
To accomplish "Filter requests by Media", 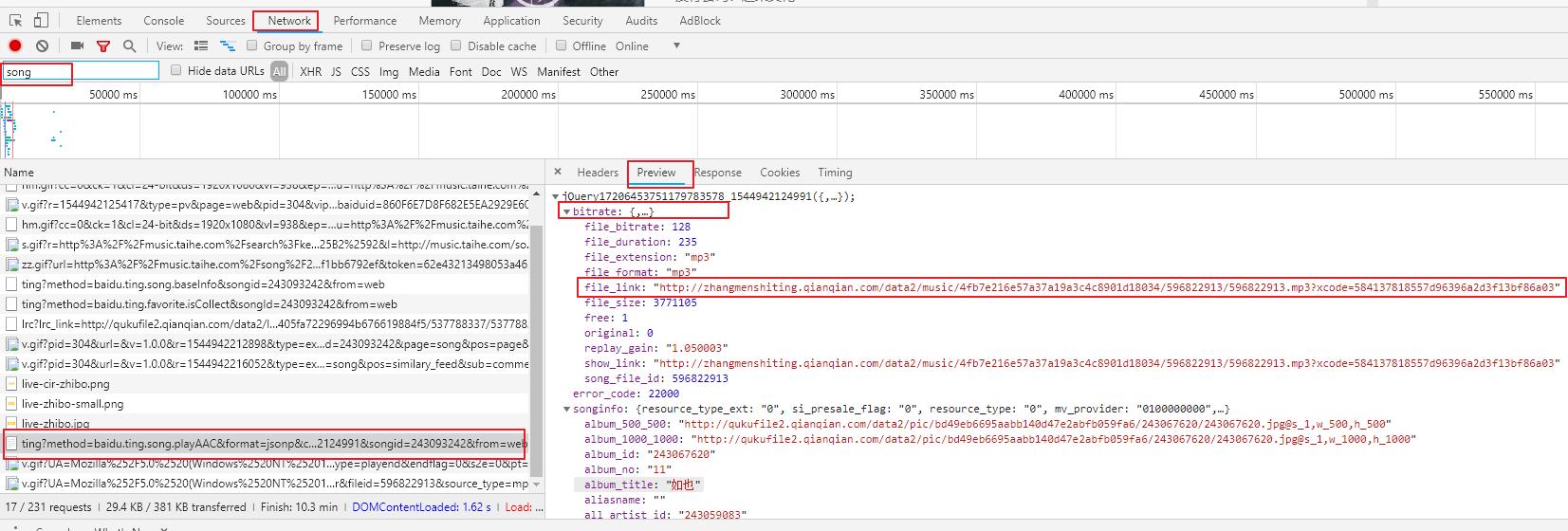I will click(424, 71).
